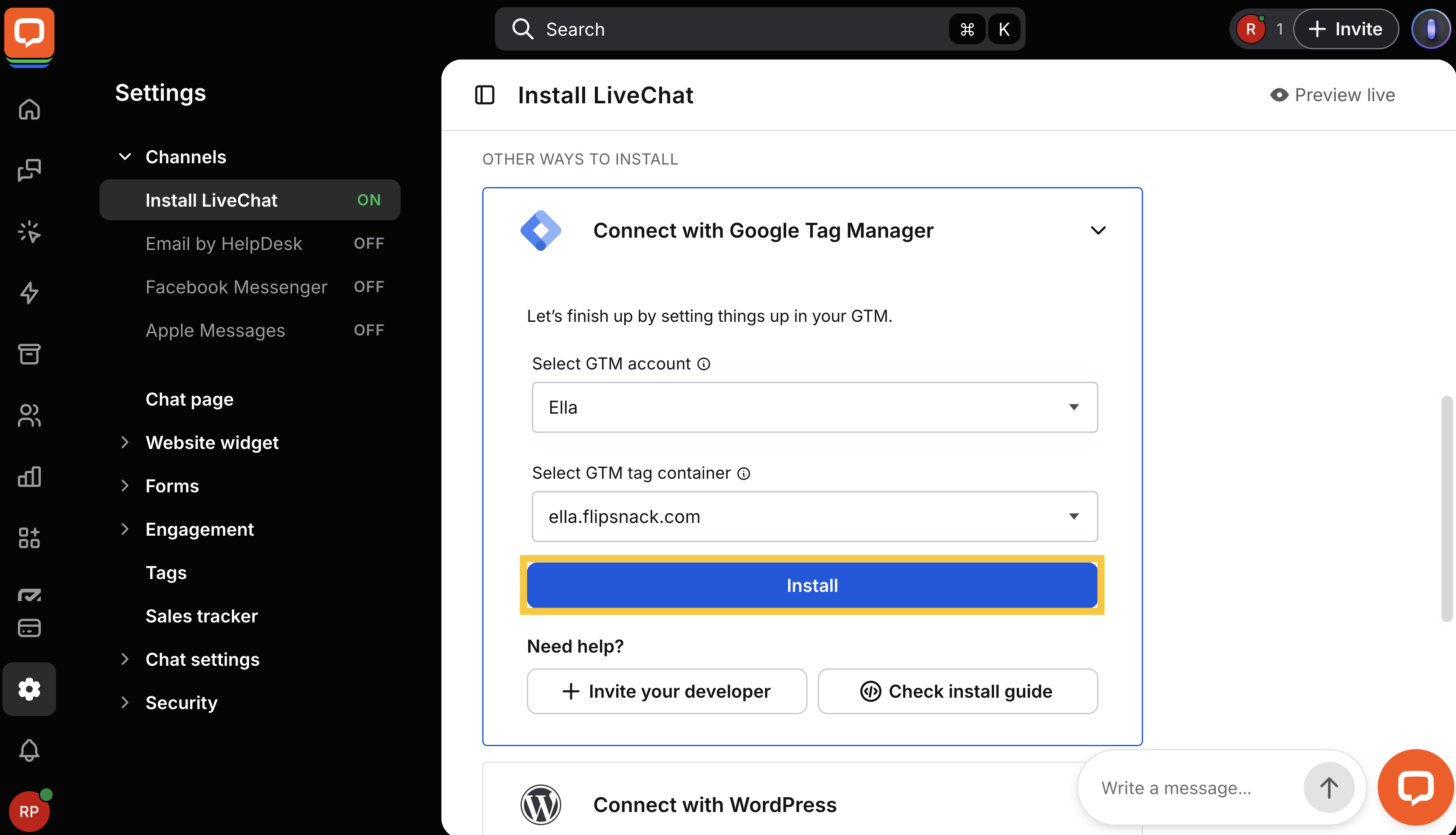Open the Engage cursor-click icon
Screen dimensions: 1456x835
pos(29,232)
